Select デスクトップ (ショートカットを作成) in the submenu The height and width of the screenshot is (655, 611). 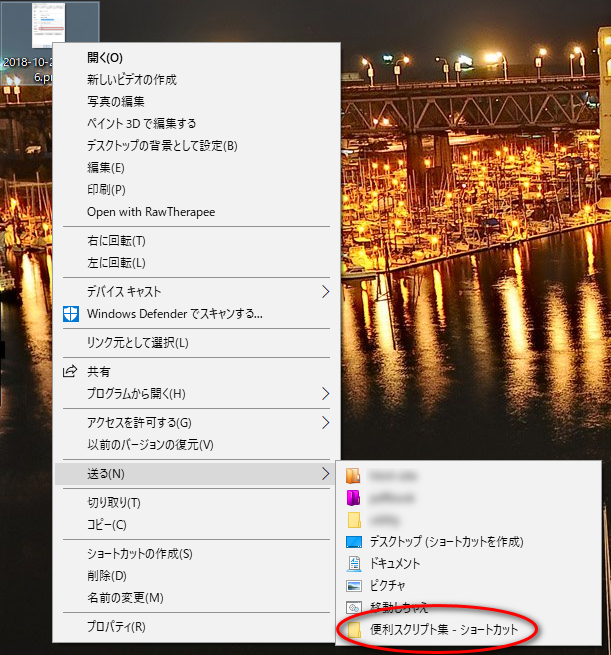tap(446, 542)
